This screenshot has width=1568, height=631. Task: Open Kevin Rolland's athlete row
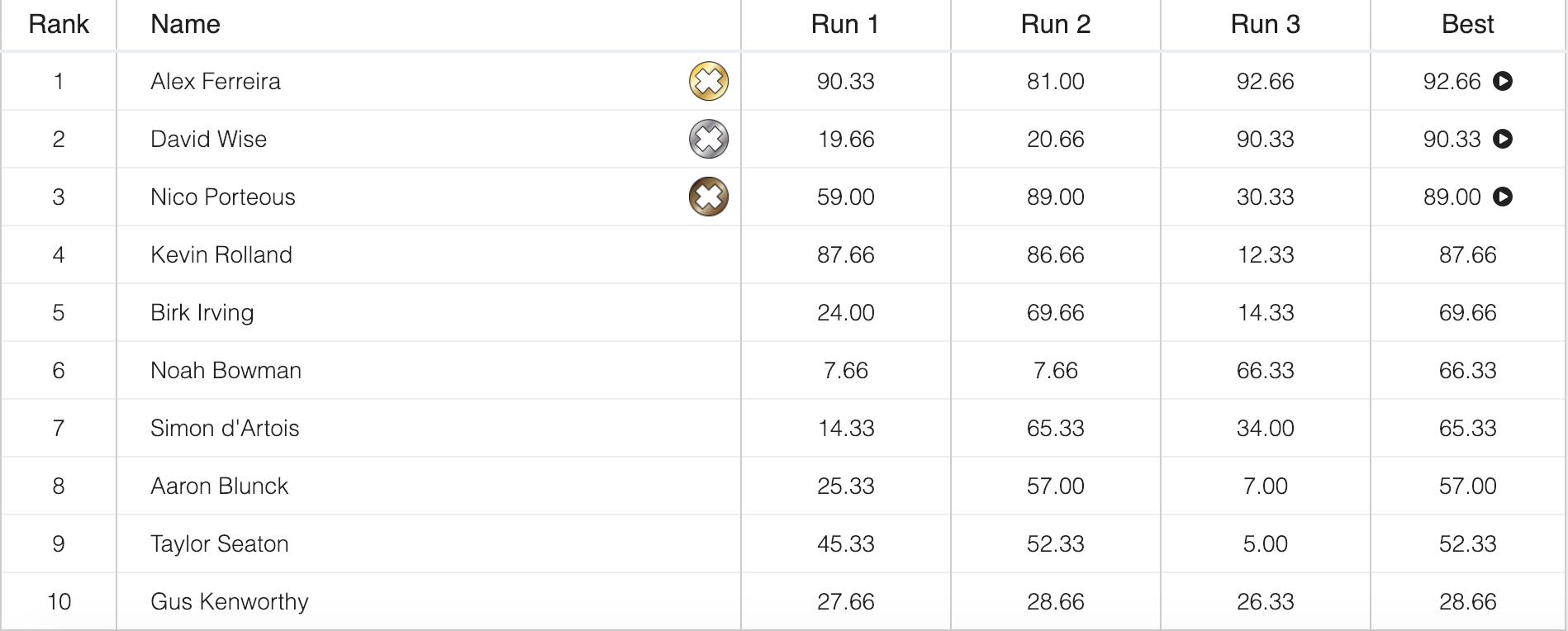point(221,254)
